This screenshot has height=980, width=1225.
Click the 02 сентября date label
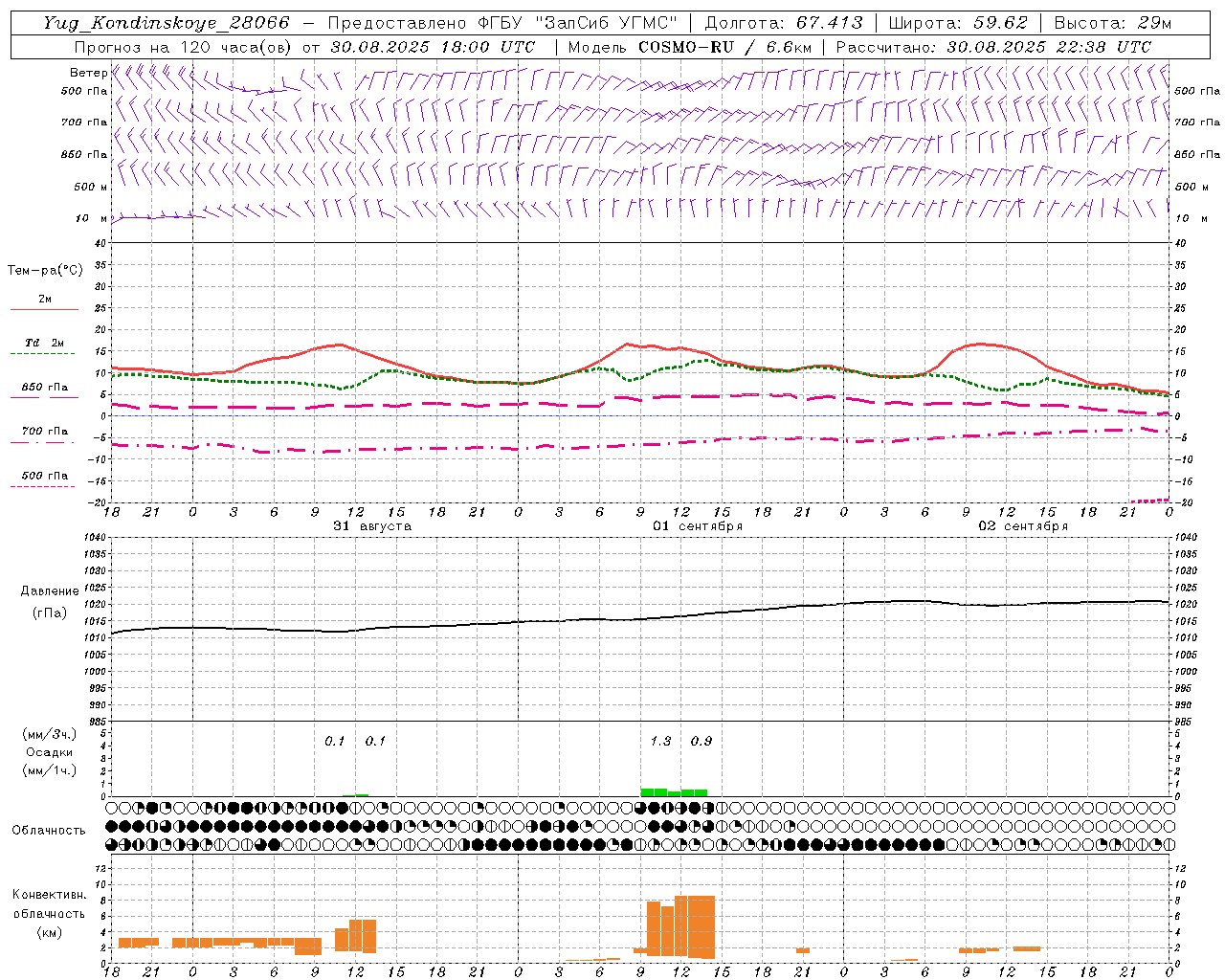pyautogui.click(x=1023, y=526)
